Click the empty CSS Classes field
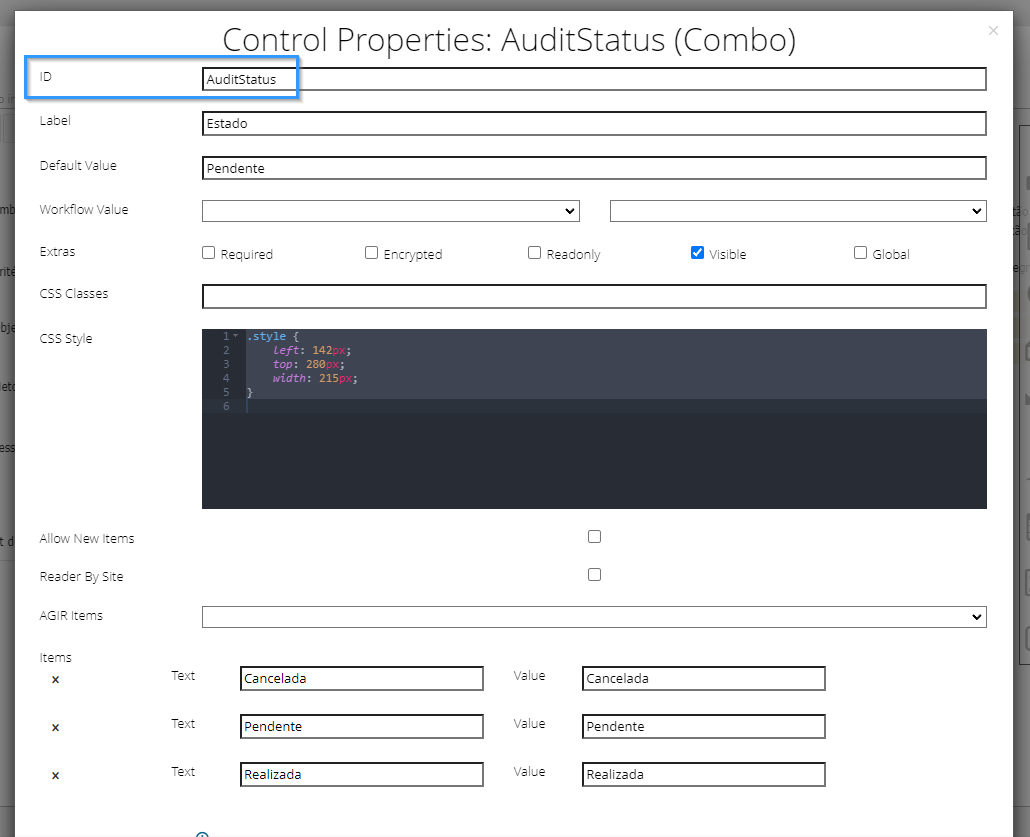Image resolution: width=1030 pixels, height=837 pixels. tap(594, 296)
